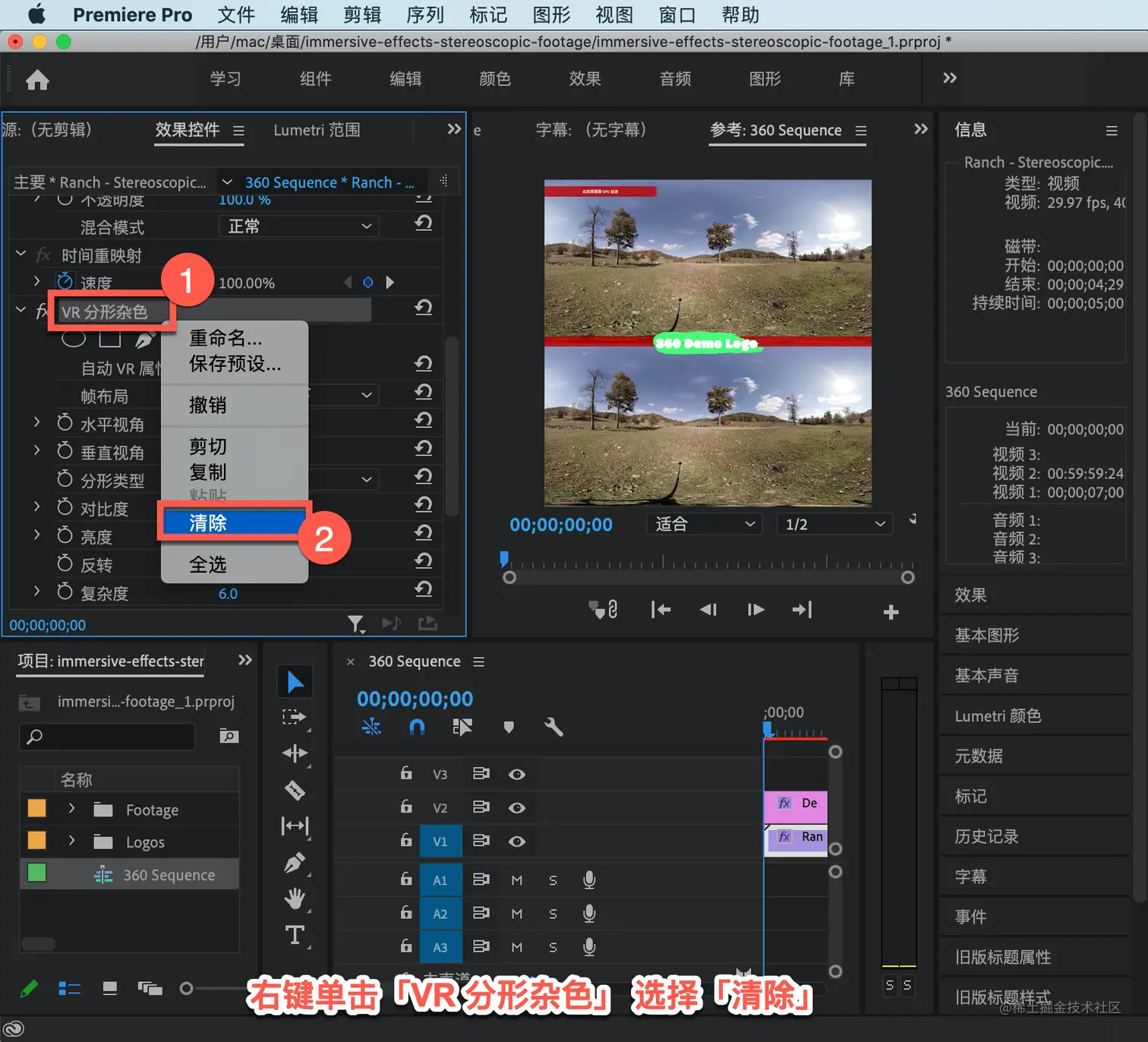The height and width of the screenshot is (1042, 1148).
Task: Collapse the 时间重映射 effect group
Action: (21, 254)
